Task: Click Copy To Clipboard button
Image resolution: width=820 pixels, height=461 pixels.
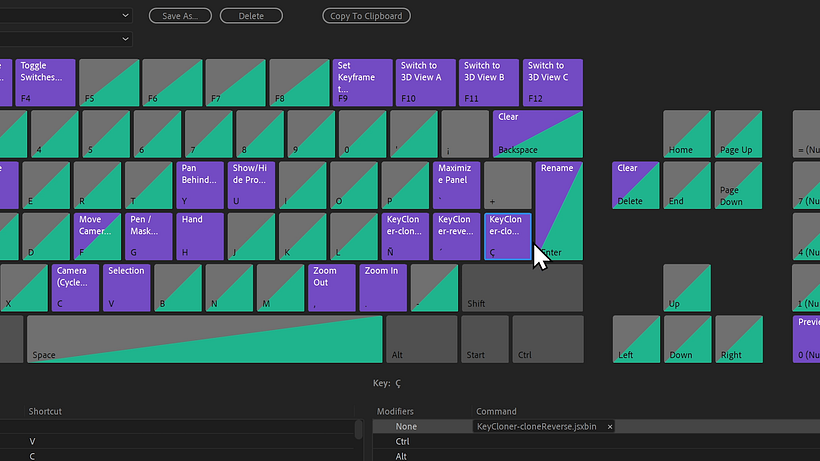Action: coord(366,16)
